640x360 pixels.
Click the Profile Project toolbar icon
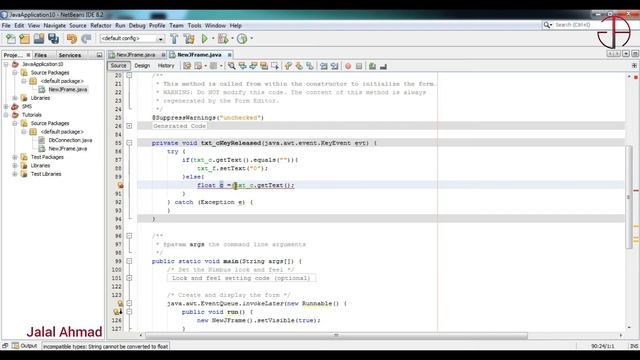point(242,39)
